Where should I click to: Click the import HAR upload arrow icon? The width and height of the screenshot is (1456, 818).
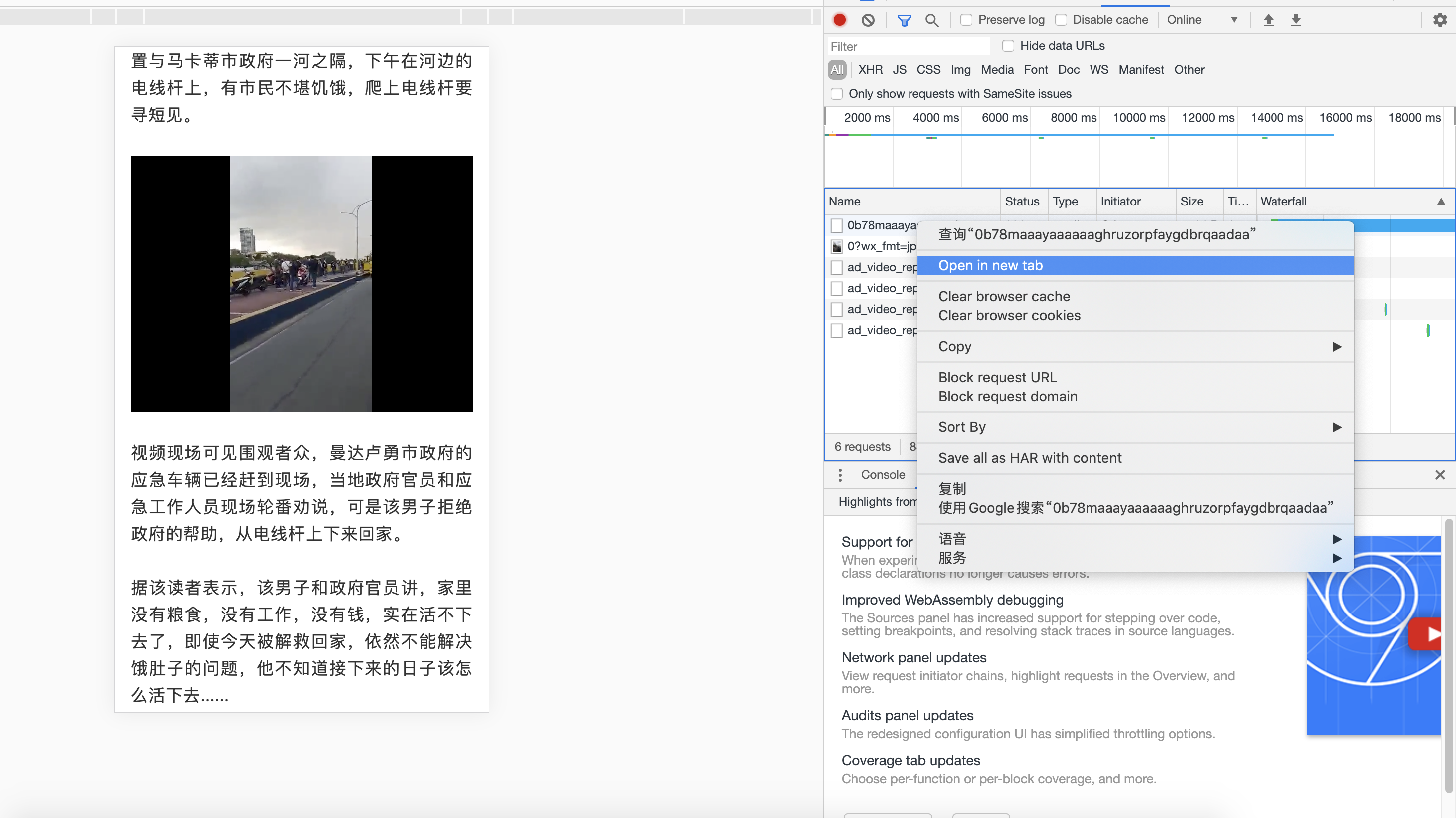point(1268,20)
